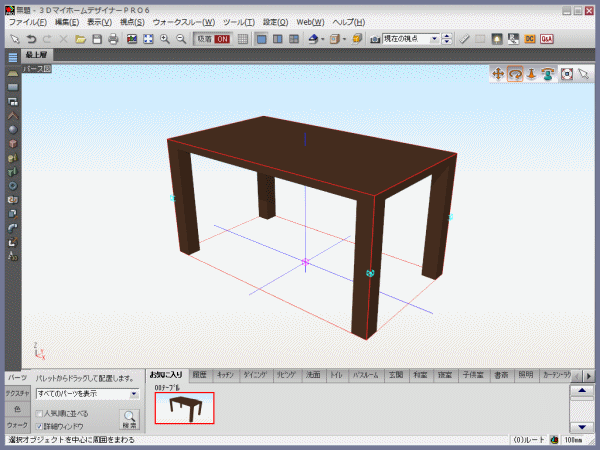Click the print icon in the toolbar
This screenshot has height=450, width=600.
(113, 39)
